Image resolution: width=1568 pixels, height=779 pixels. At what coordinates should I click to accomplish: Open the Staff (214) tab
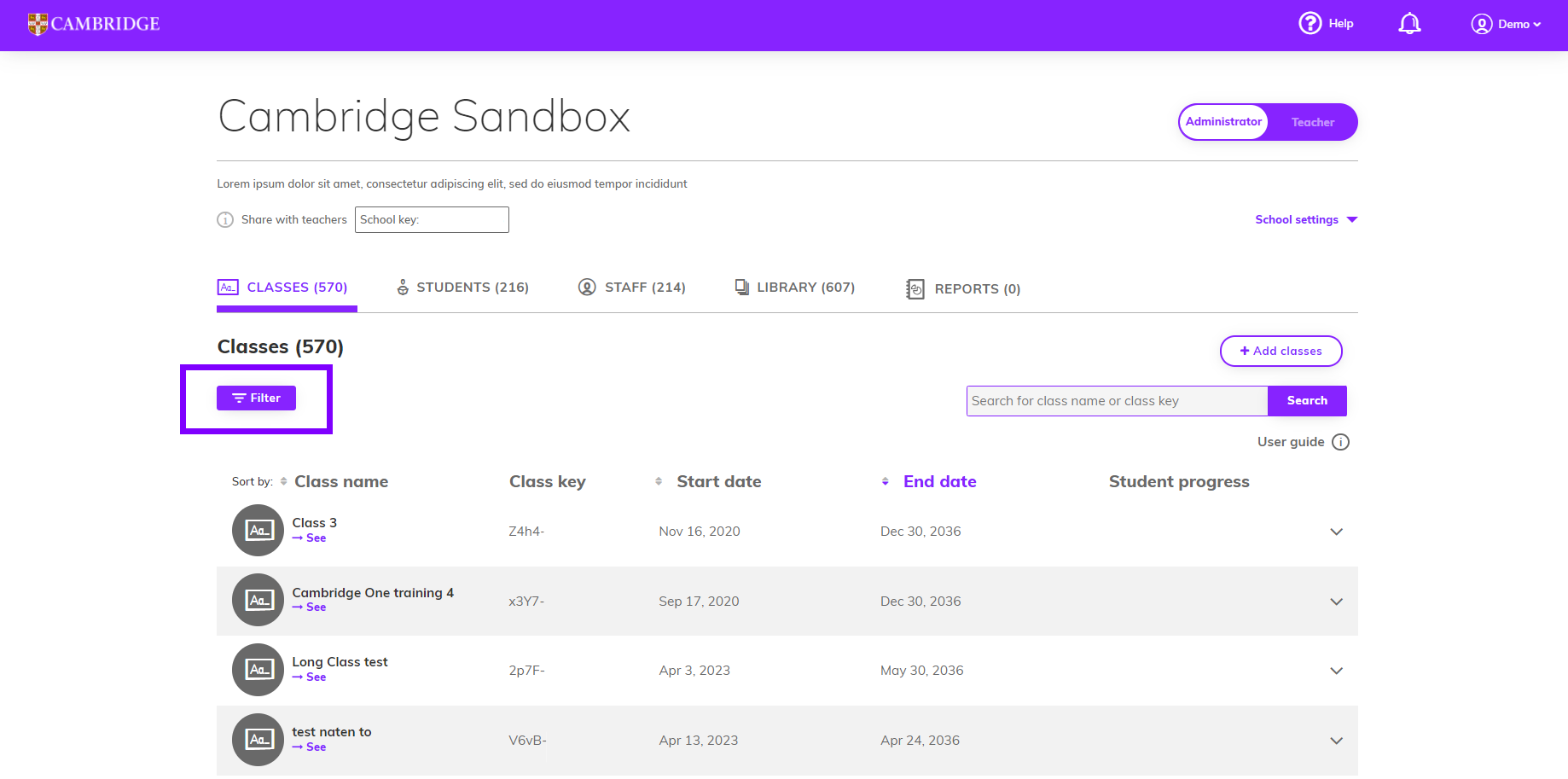pyautogui.click(x=631, y=288)
